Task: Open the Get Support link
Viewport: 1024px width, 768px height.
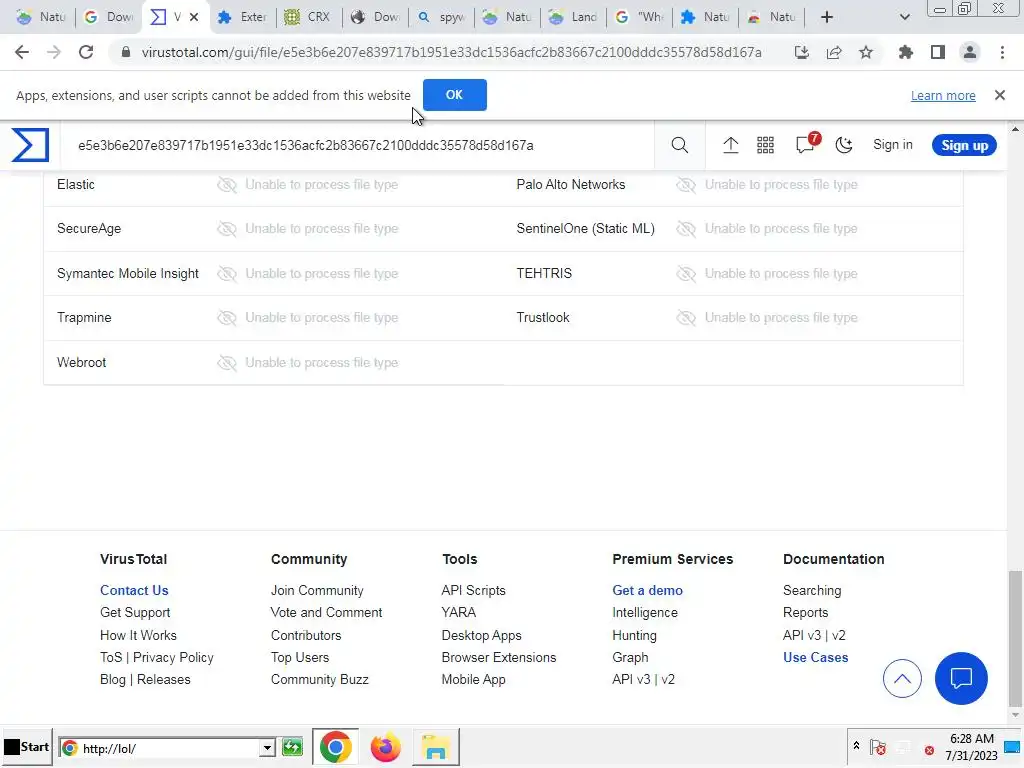Action: (135, 613)
